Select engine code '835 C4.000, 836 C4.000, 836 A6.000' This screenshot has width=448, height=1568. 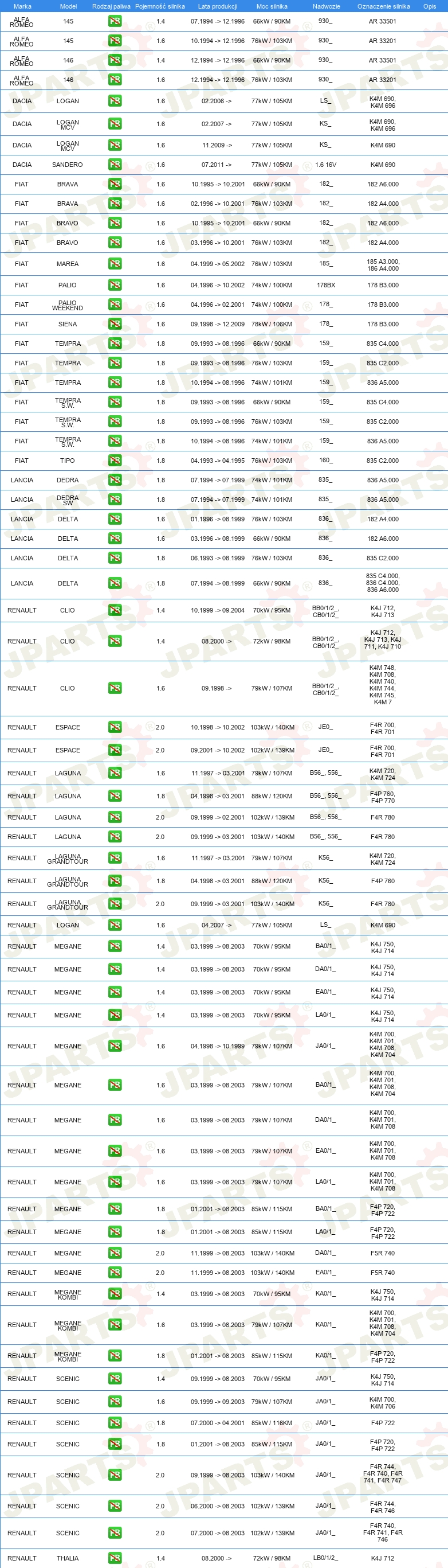382,583
